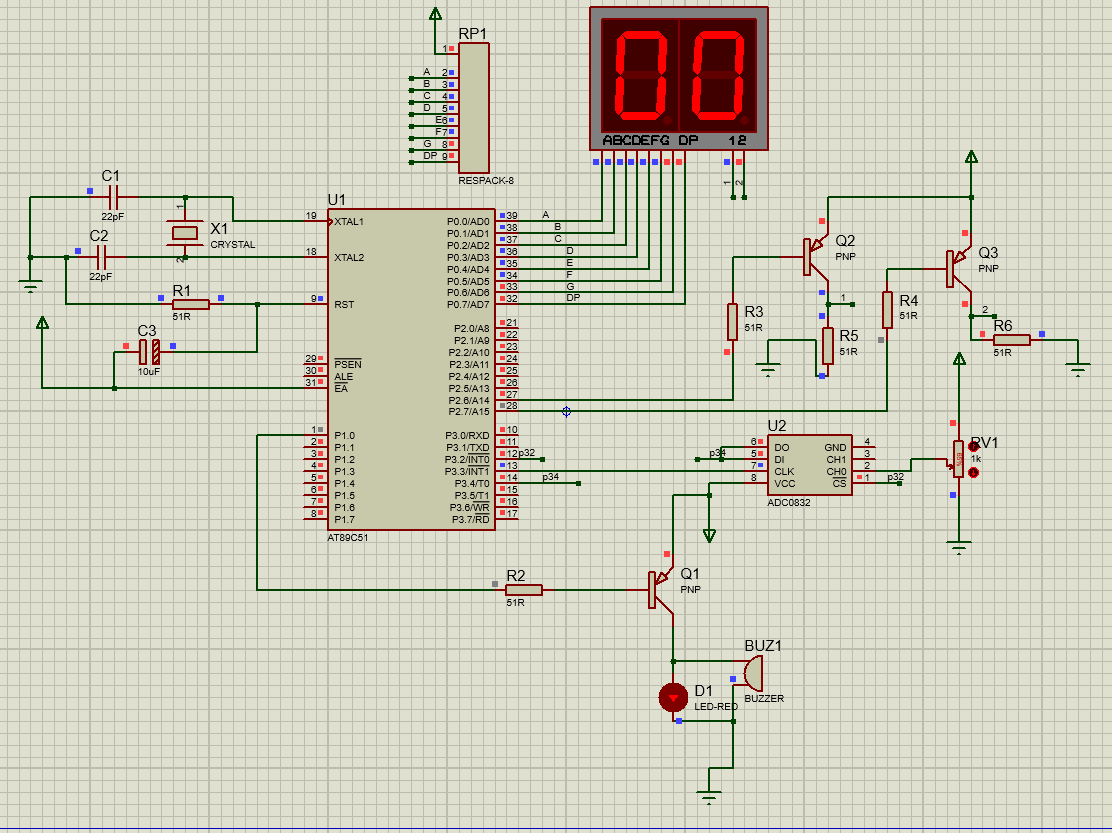Click the P3.0/RXD pin label
The height and width of the screenshot is (833, 1112).
(467, 436)
